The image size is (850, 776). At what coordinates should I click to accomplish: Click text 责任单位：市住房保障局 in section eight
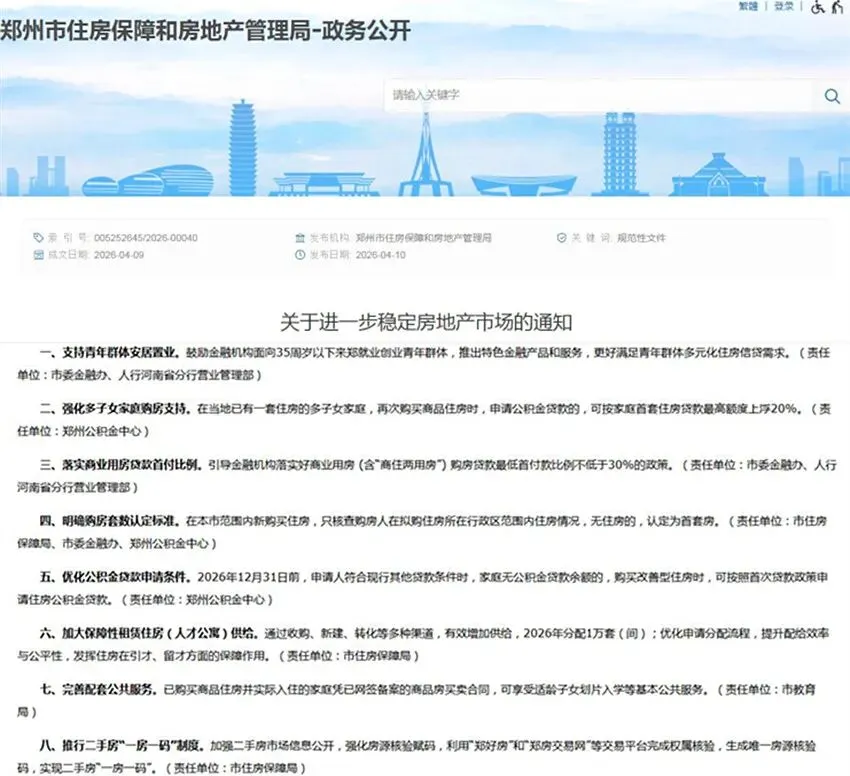[x=236, y=768]
